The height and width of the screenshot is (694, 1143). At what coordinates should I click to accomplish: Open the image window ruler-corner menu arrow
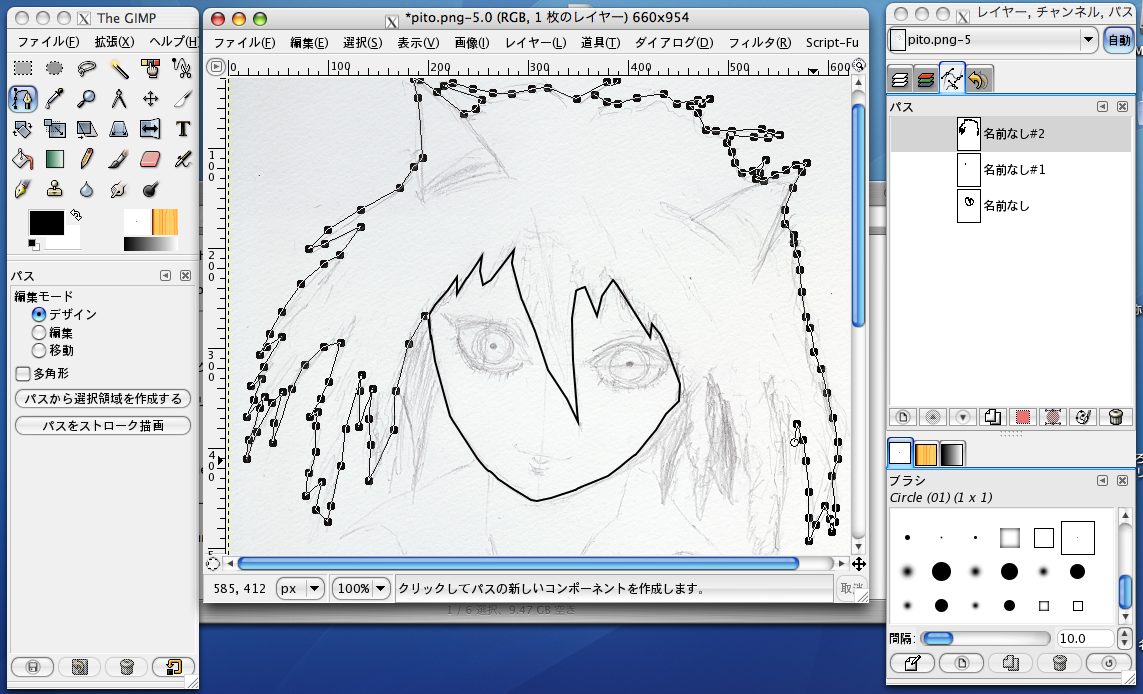click(x=216, y=67)
